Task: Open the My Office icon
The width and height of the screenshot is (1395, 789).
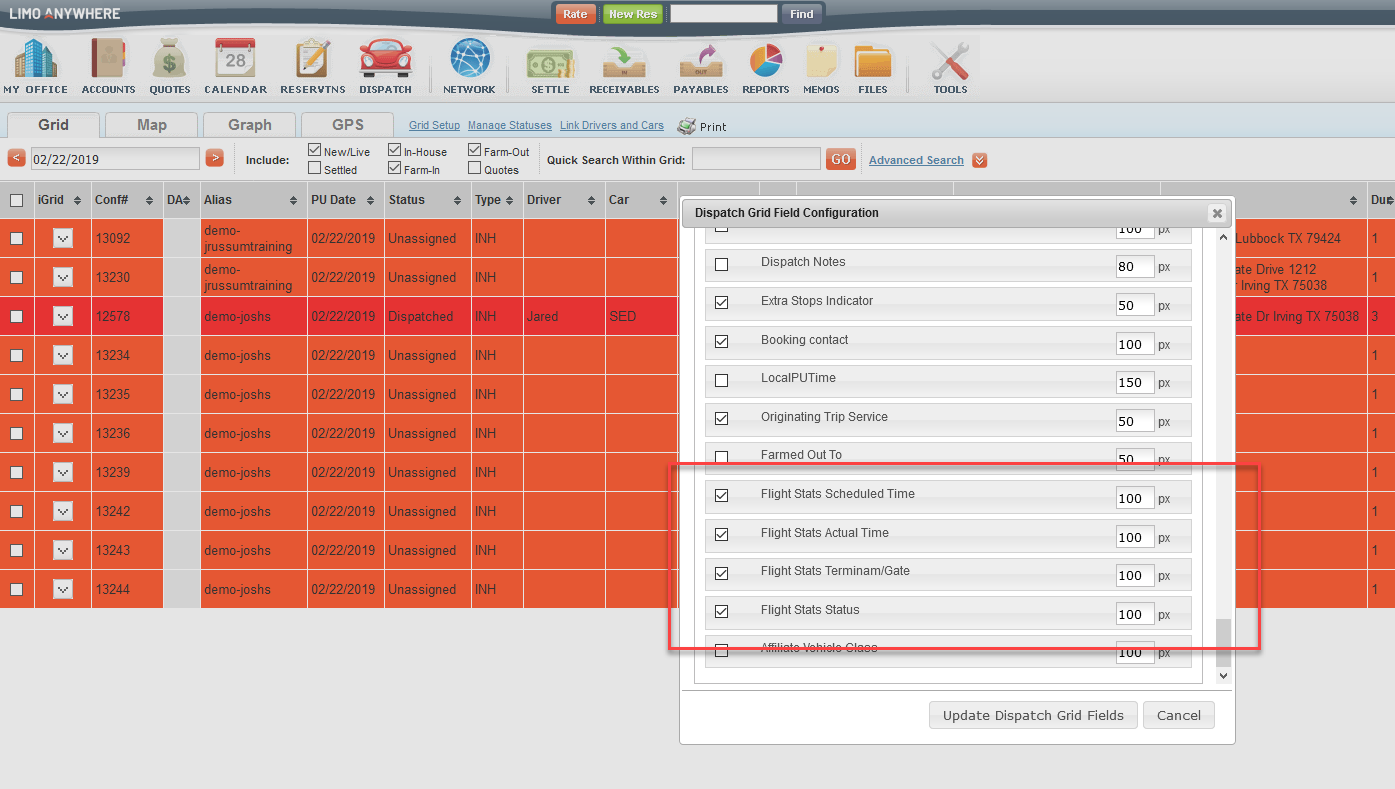Action: pos(35,64)
